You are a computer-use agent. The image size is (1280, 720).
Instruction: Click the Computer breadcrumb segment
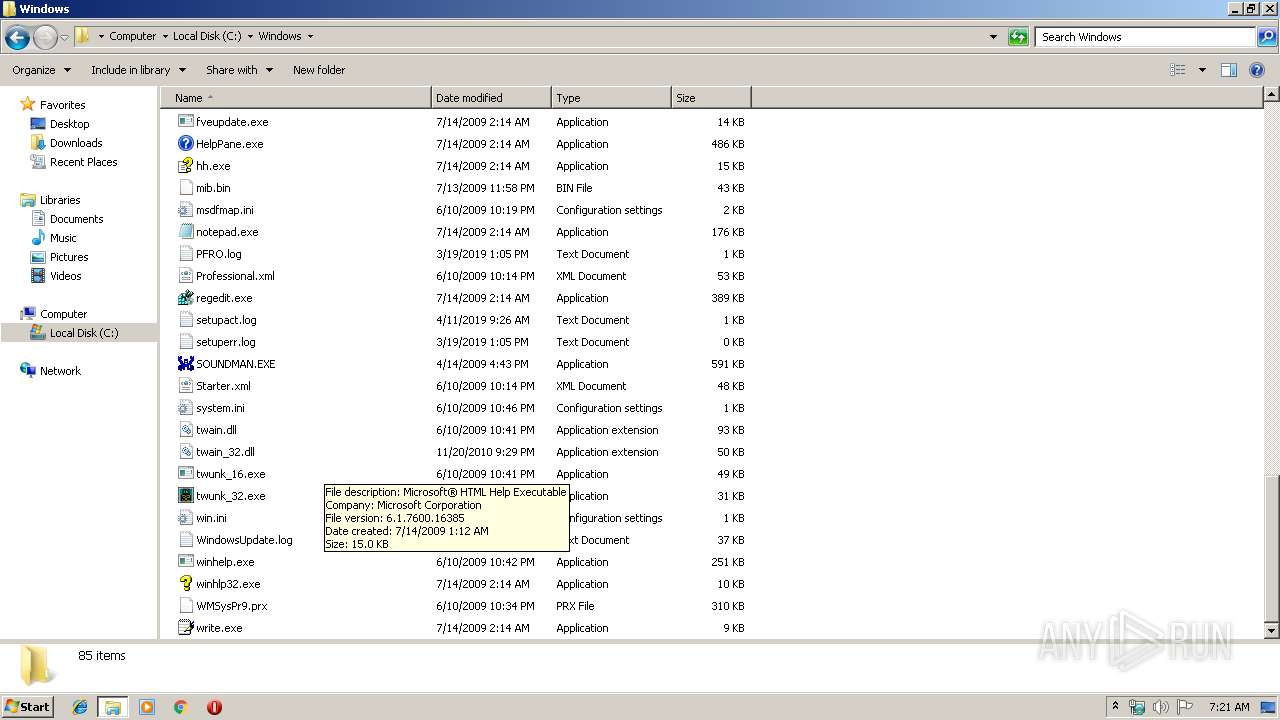coord(132,36)
